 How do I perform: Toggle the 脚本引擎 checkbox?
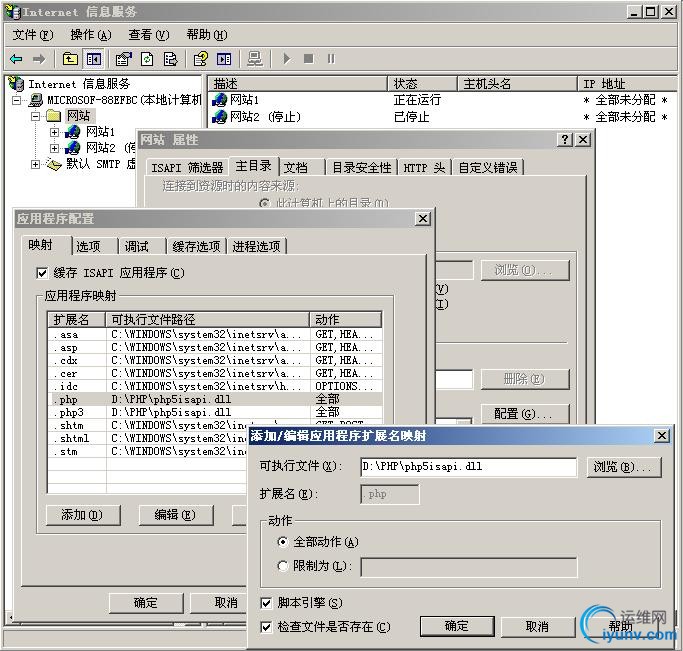click(266, 603)
